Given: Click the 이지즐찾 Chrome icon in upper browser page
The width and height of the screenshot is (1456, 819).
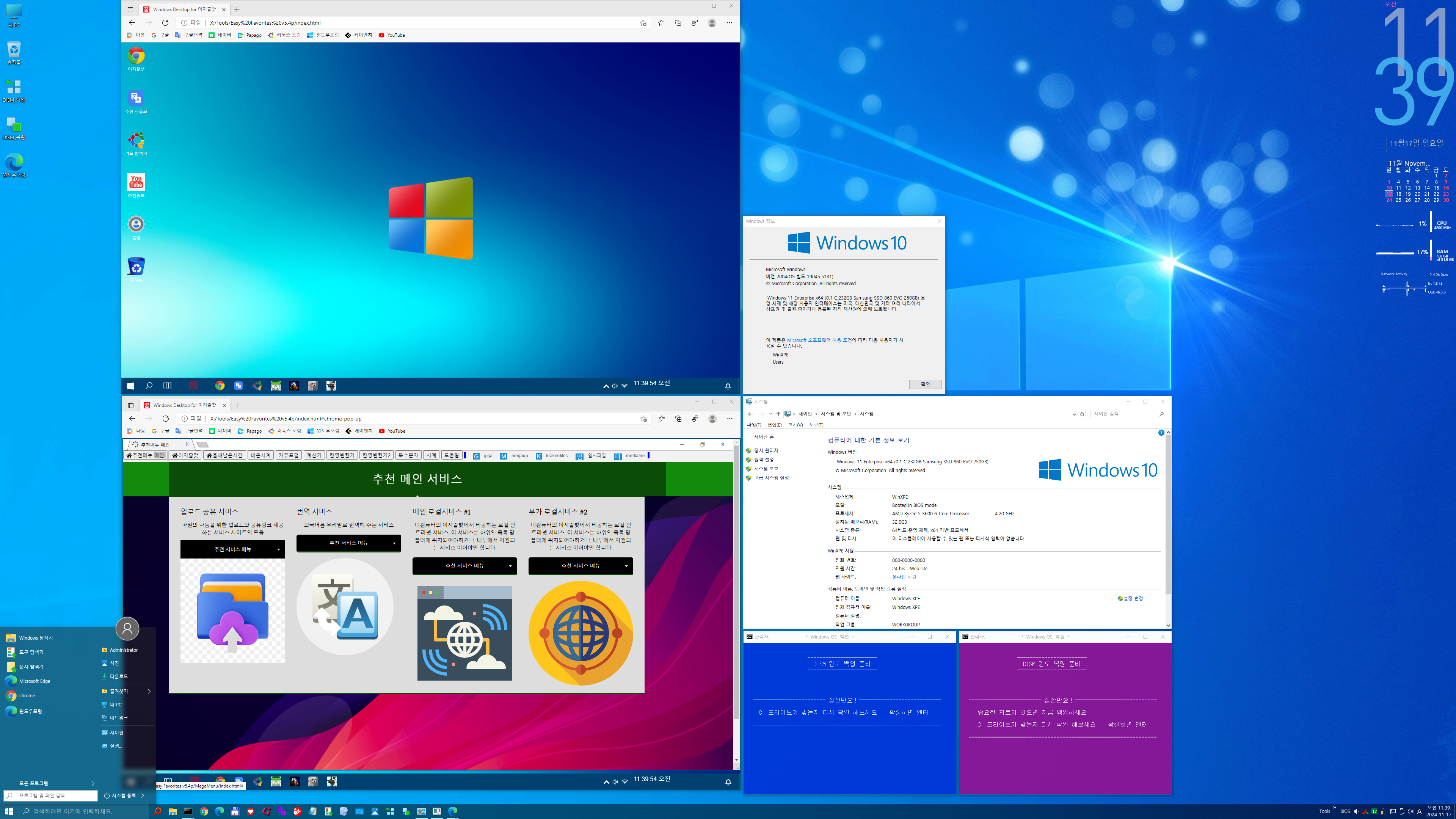Looking at the screenshot, I should point(136,59).
